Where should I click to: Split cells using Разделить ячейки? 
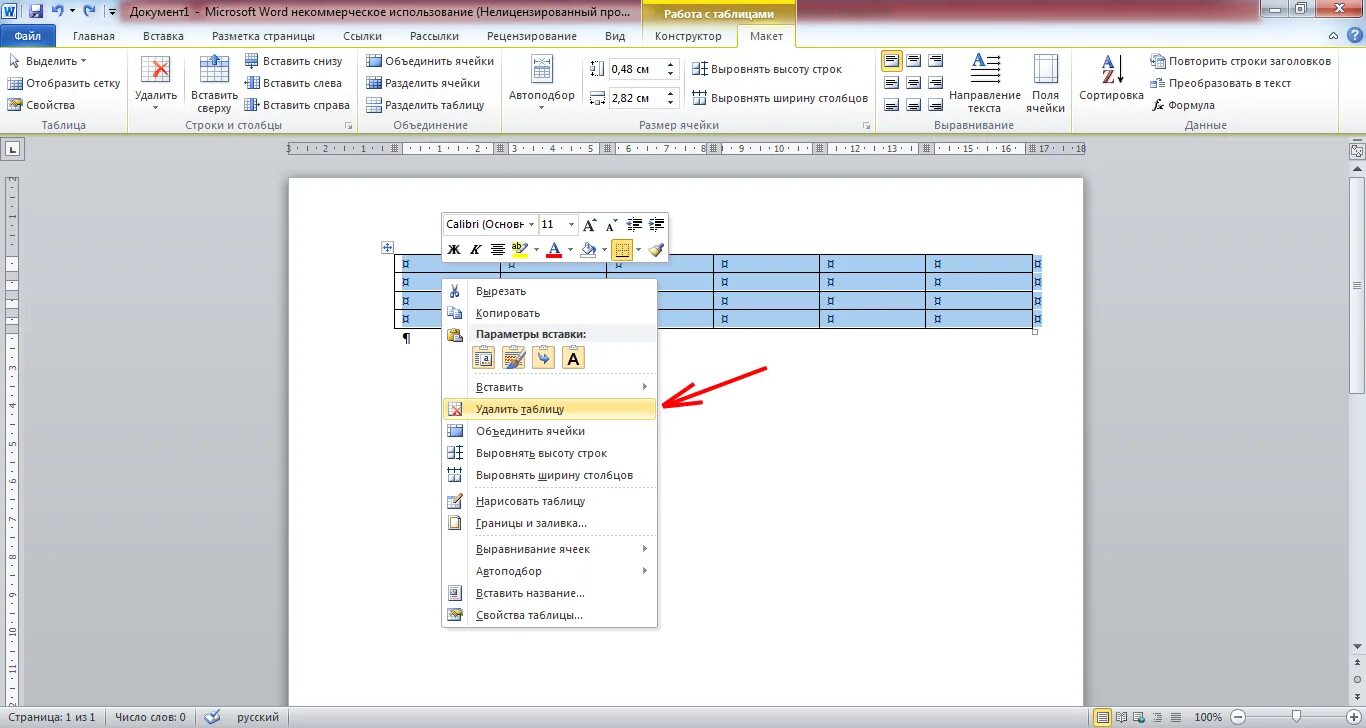(423, 83)
